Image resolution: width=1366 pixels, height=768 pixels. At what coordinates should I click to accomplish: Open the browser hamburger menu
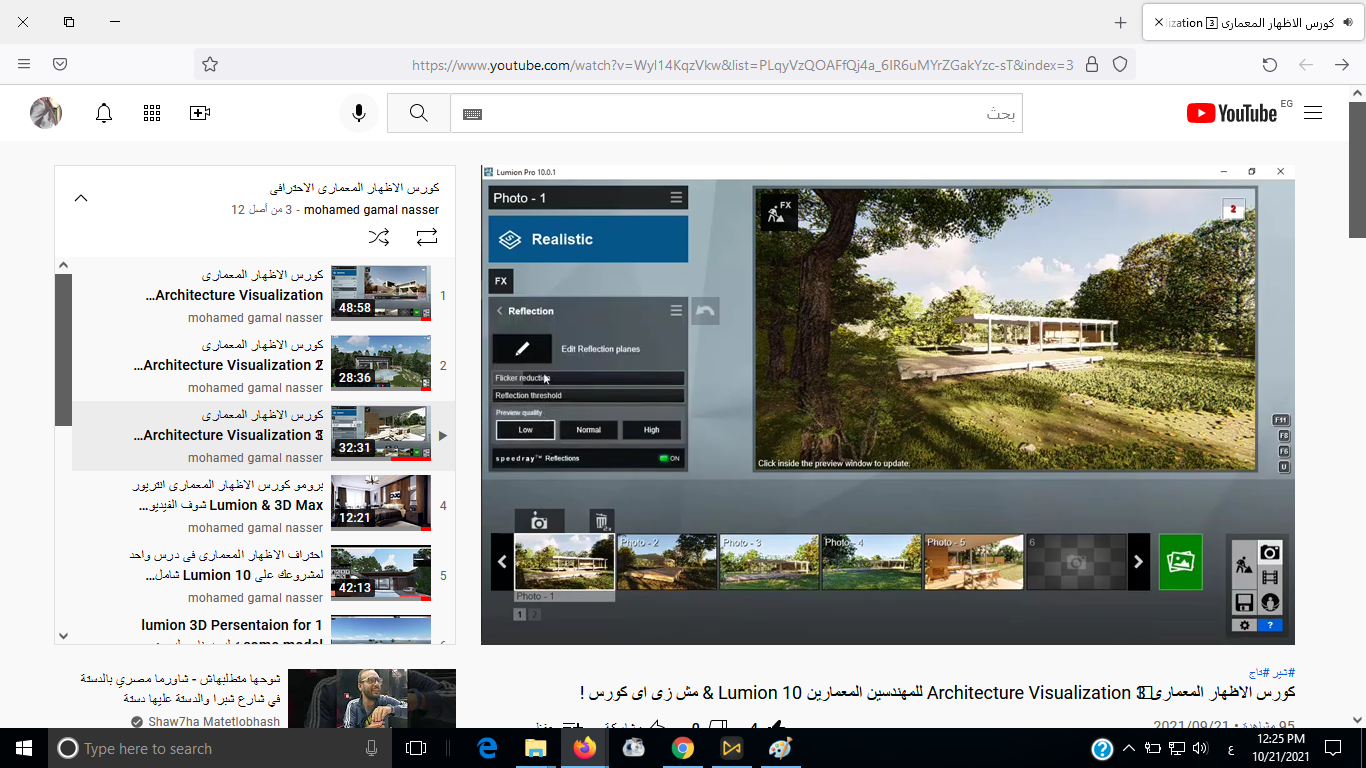pos(24,64)
